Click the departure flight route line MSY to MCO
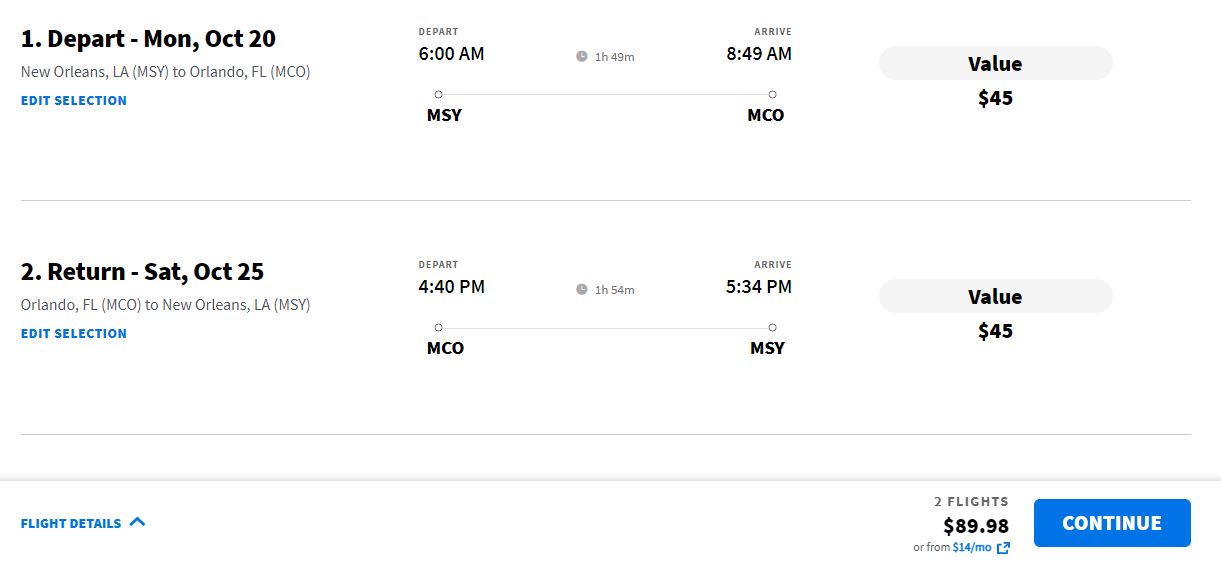The width and height of the screenshot is (1221, 561). tap(605, 95)
